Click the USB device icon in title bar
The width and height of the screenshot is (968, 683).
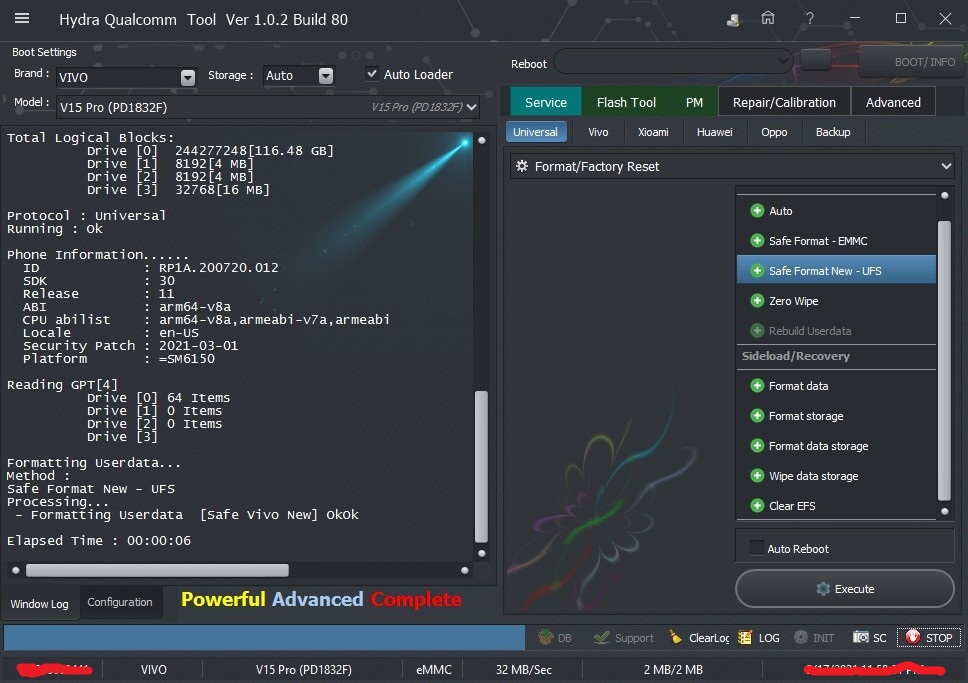pyautogui.click(x=733, y=20)
